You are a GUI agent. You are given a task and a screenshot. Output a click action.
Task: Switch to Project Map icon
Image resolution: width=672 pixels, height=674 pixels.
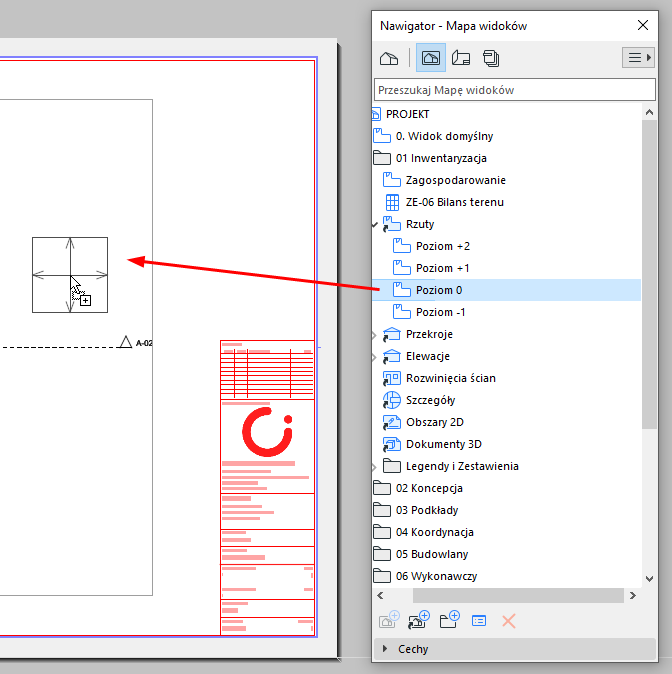click(x=389, y=58)
